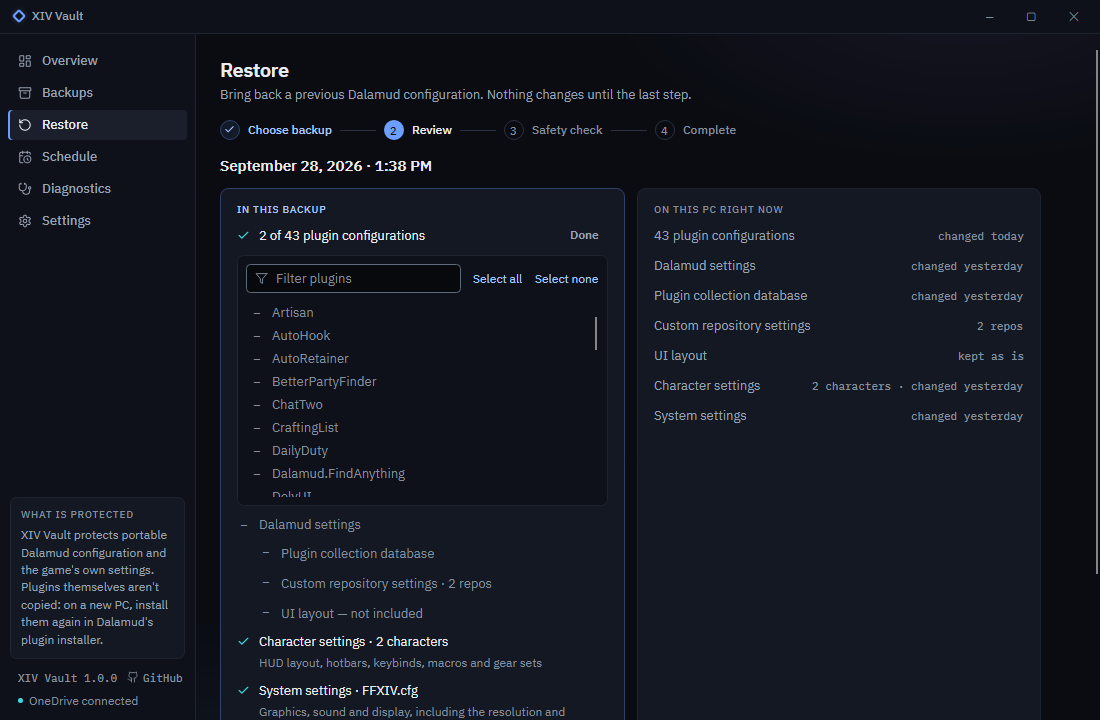The image size is (1100, 720).
Task: Click the 'kept as is' status text
Action: (x=991, y=356)
